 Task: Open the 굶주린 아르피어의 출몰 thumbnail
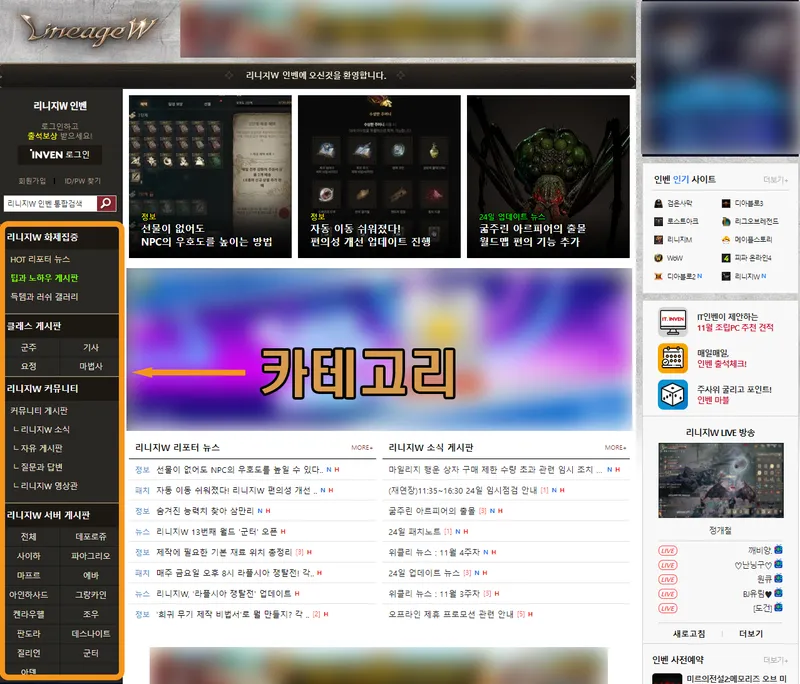(x=548, y=176)
